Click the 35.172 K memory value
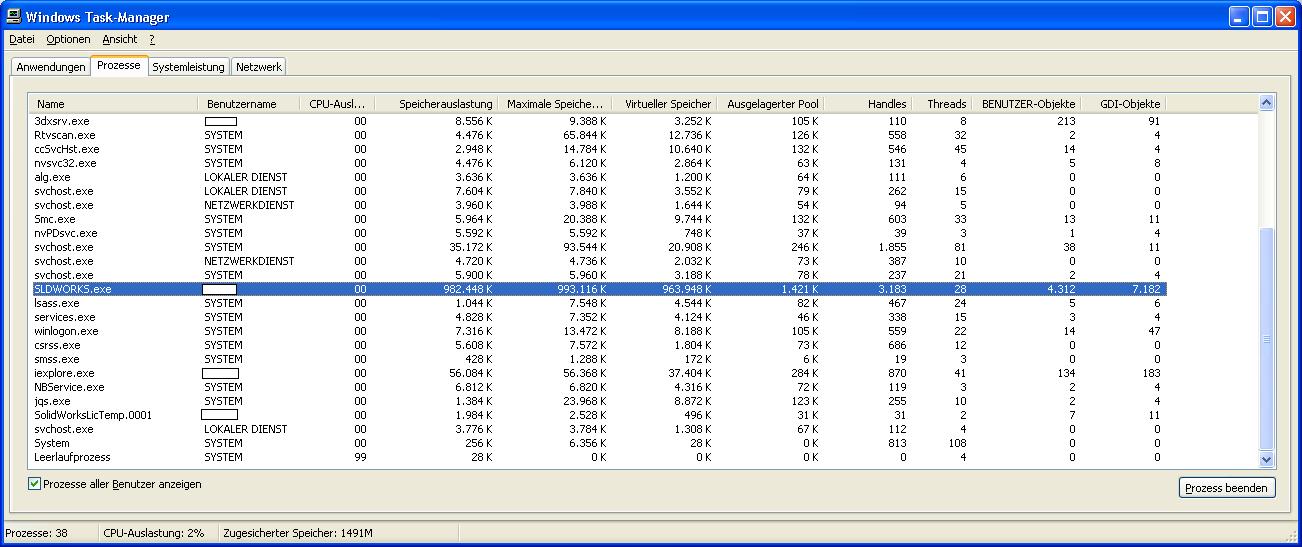The height and width of the screenshot is (547, 1302). (x=470, y=247)
